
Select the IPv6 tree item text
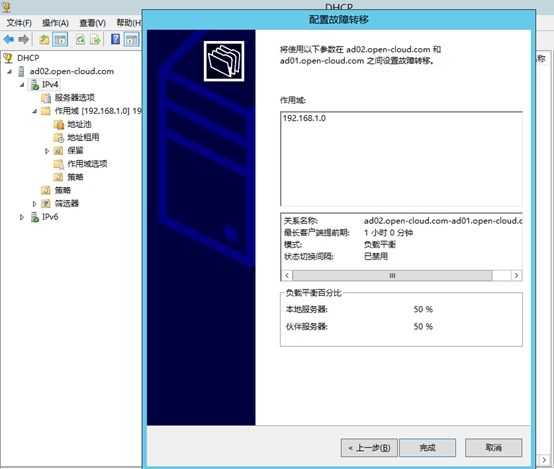point(50,217)
